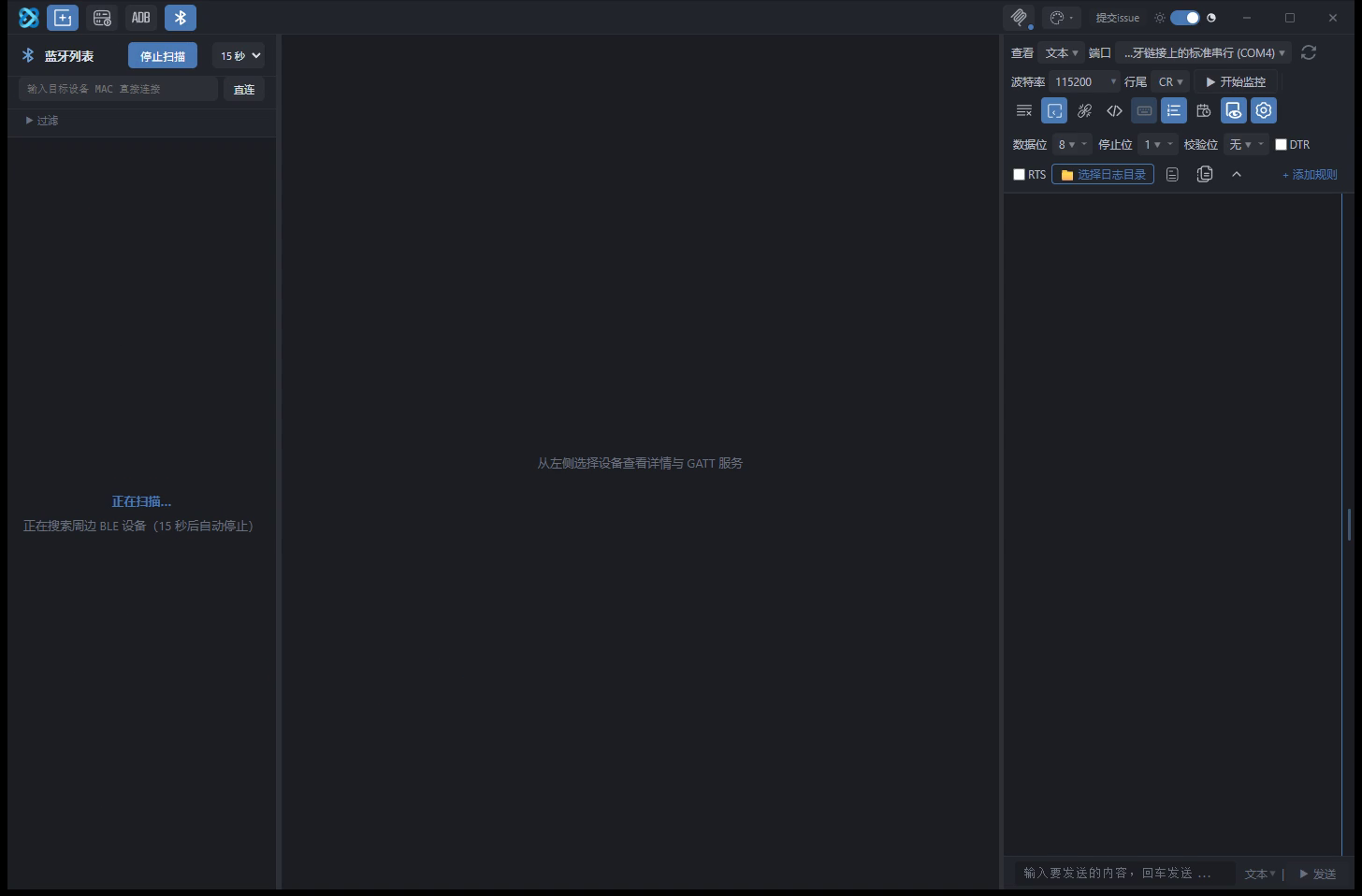Click the serial monitor panel icon in title bar

coord(1019,18)
